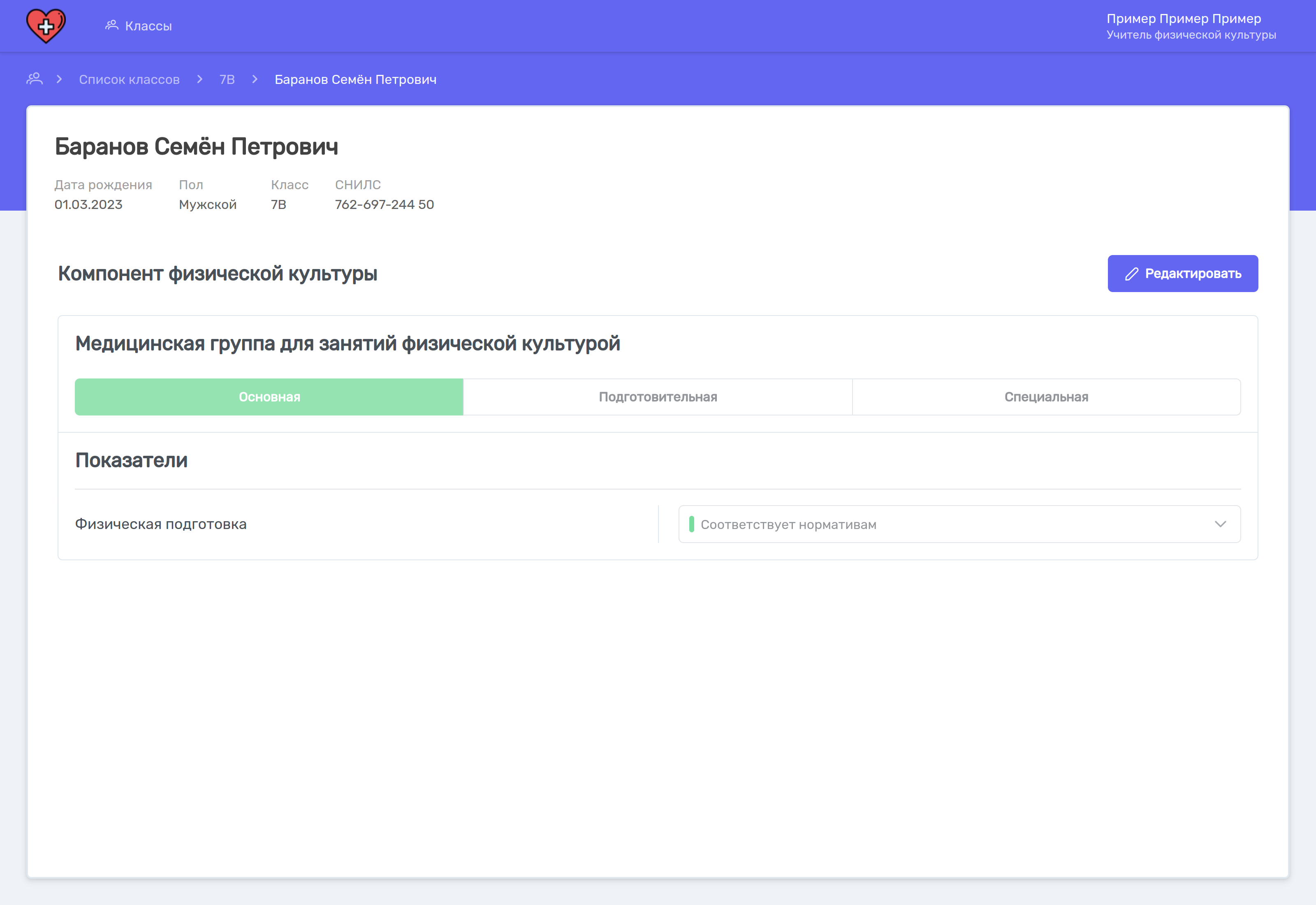The height and width of the screenshot is (905, 1316).
Task: Click Баранов Семён Петрович breadcrumb item
Action: click(355, 79)
